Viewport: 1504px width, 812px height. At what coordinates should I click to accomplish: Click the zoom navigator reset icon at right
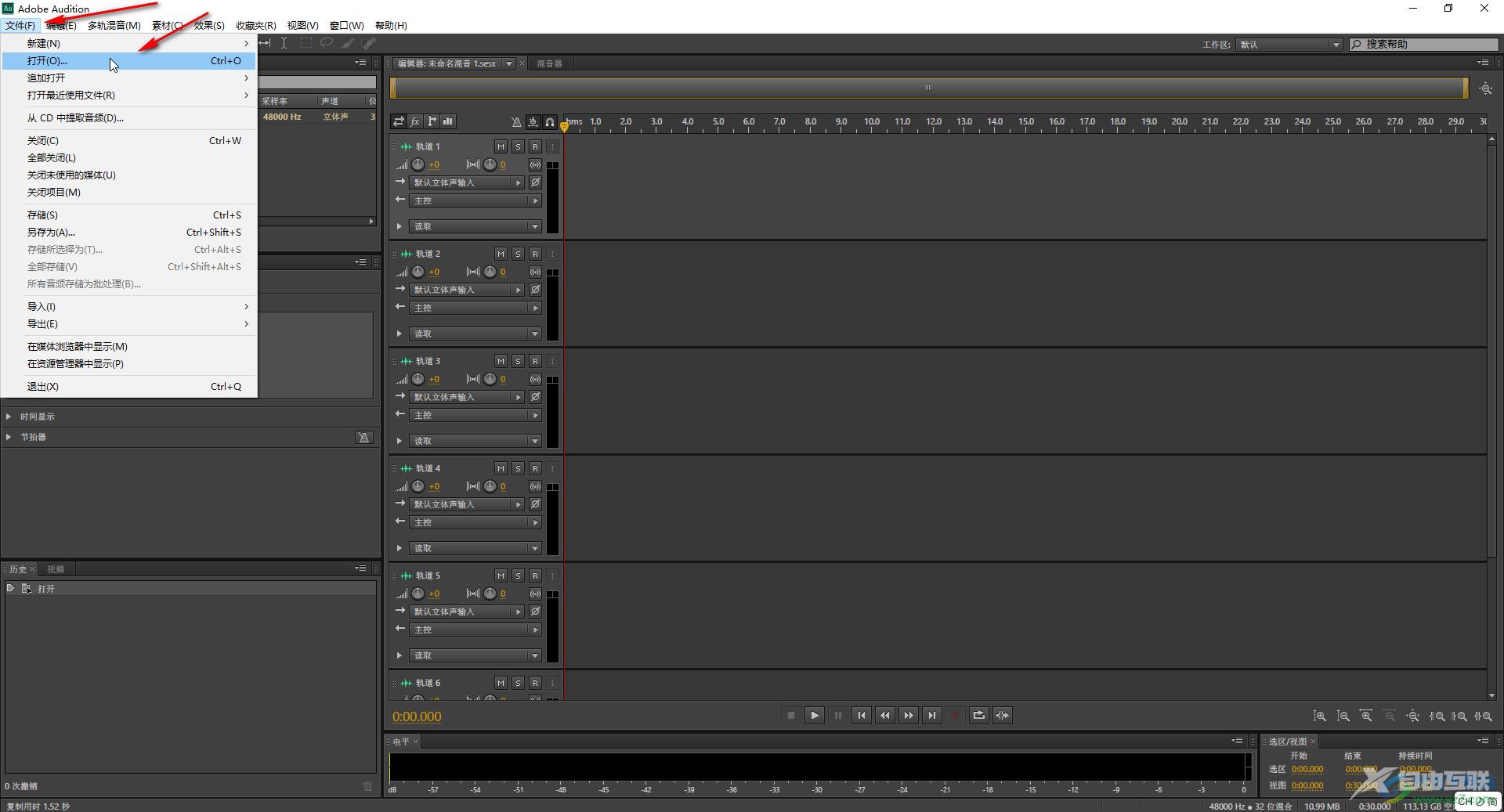click(x=1485, y=88)
